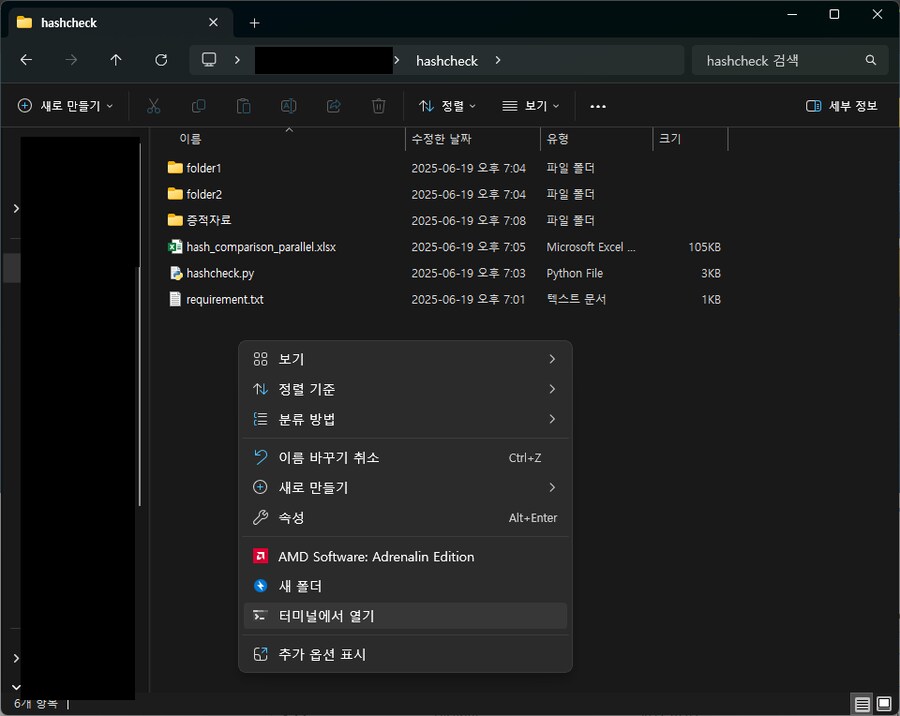This screenshot has height=716, width=900.
Task: Click the AMD Software red icon
Action: pyautogui.click(x=261, y=556)
